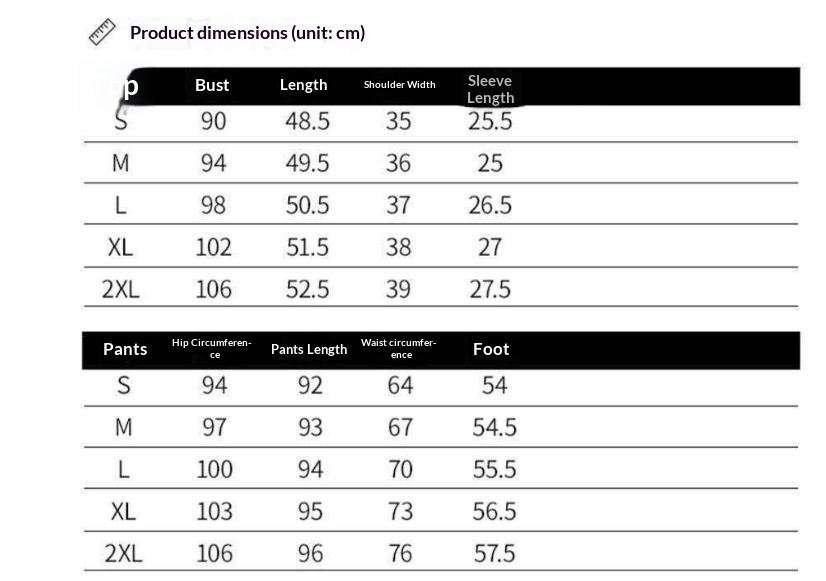Select the Sleeve Length column header
Screen dimensions: 826x581
point(490,88)
